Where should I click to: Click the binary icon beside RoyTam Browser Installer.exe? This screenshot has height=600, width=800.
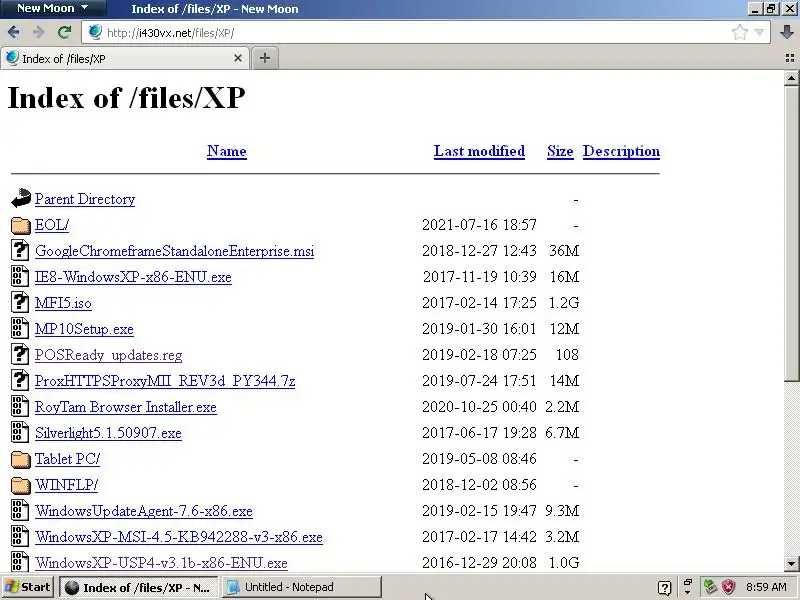click(x=20, y=407)
